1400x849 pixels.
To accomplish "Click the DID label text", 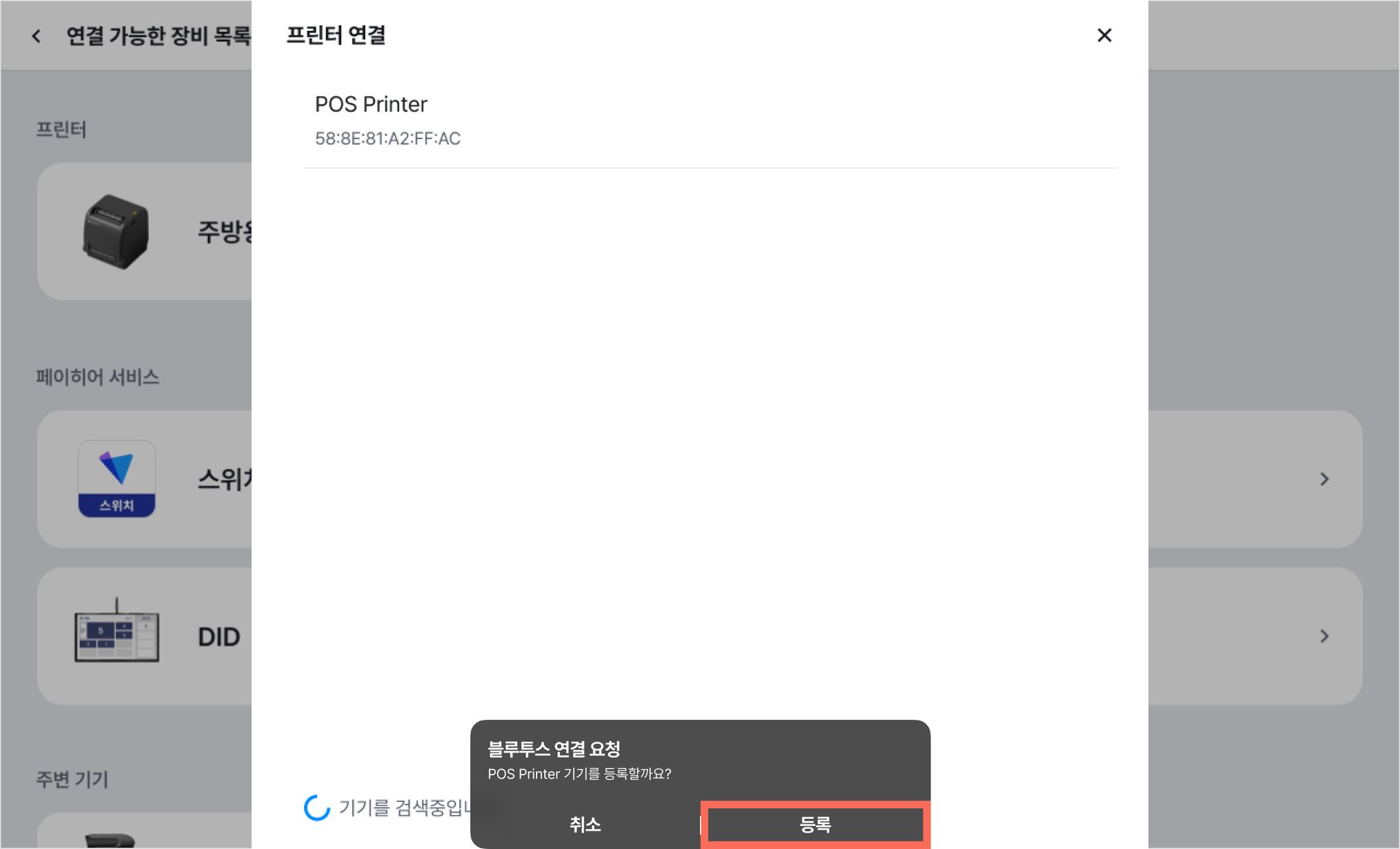I will point(219,637).
